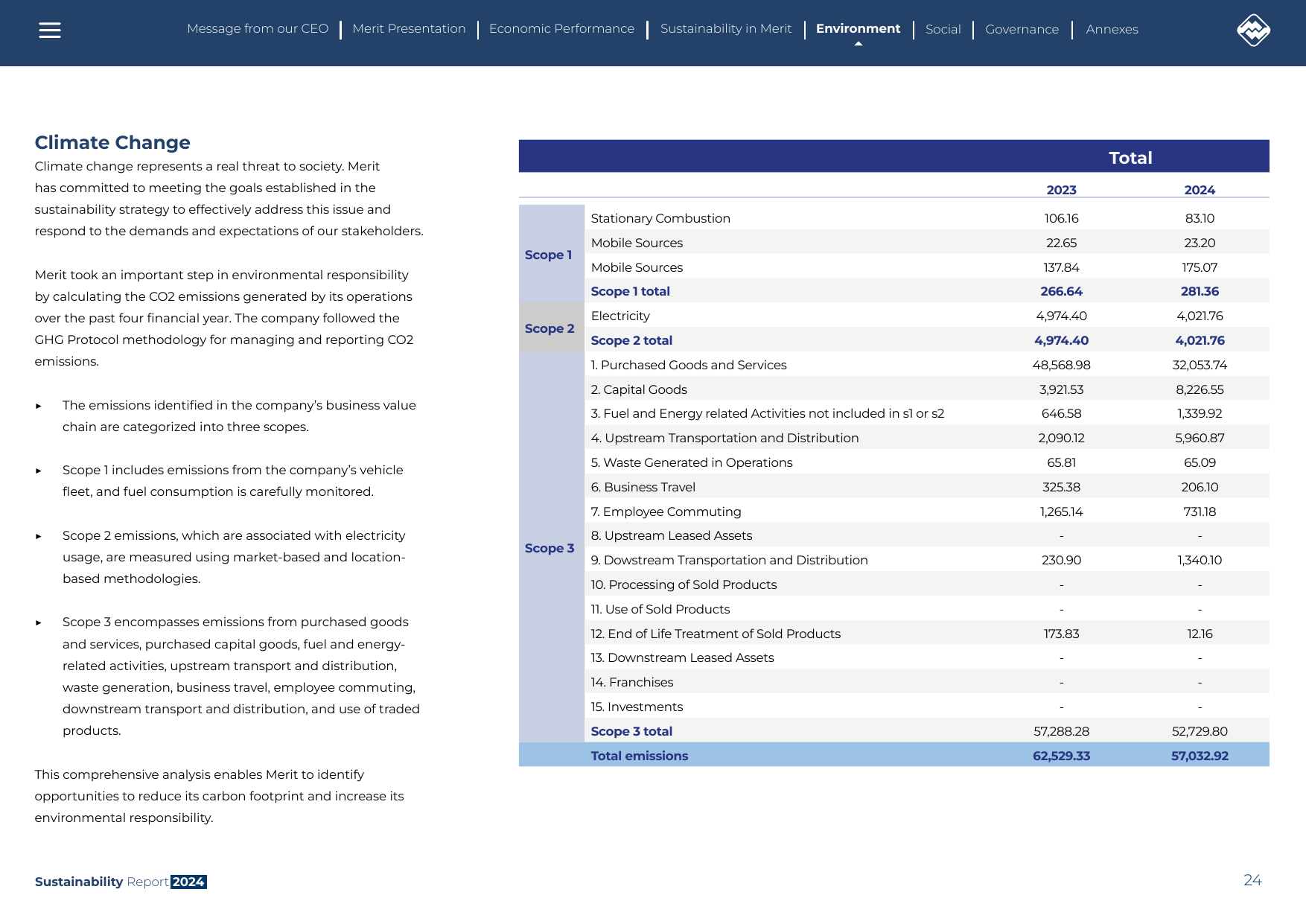This screenshot has width=1306, height=924.
Task: Open Economic Performance section
Action: click(561, 29)
